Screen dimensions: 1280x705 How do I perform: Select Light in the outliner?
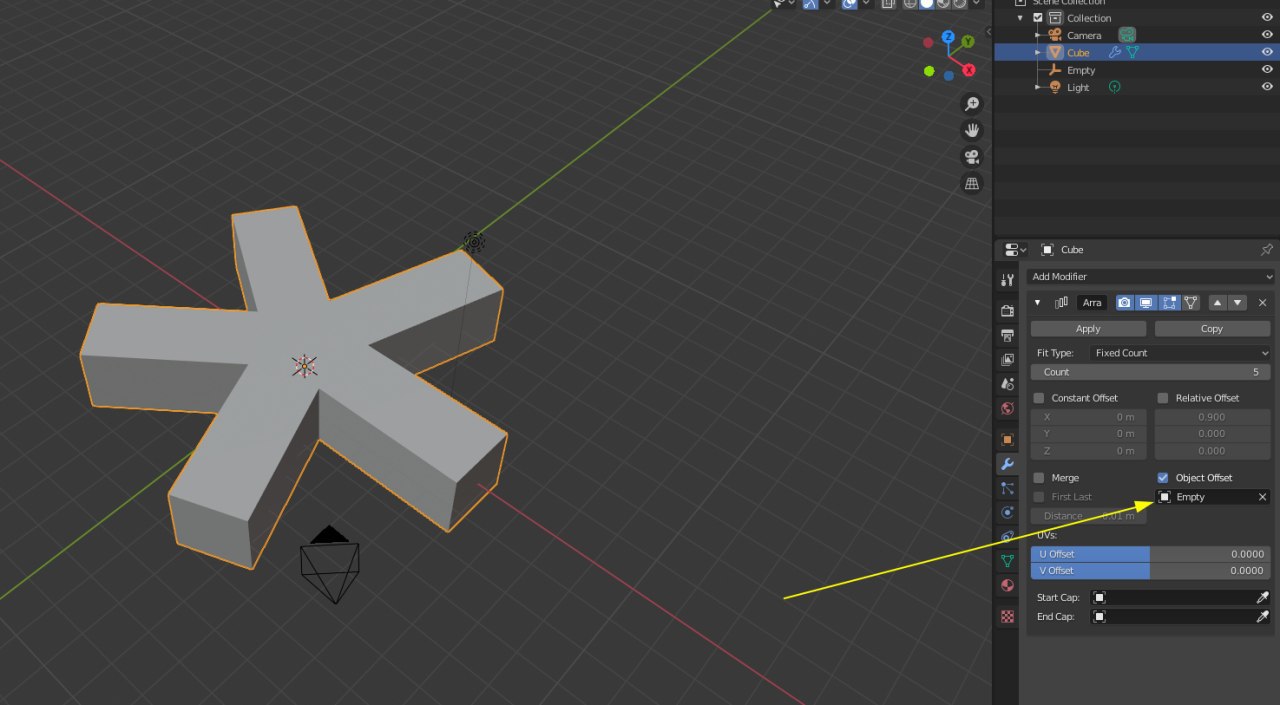coord(1078,88)
